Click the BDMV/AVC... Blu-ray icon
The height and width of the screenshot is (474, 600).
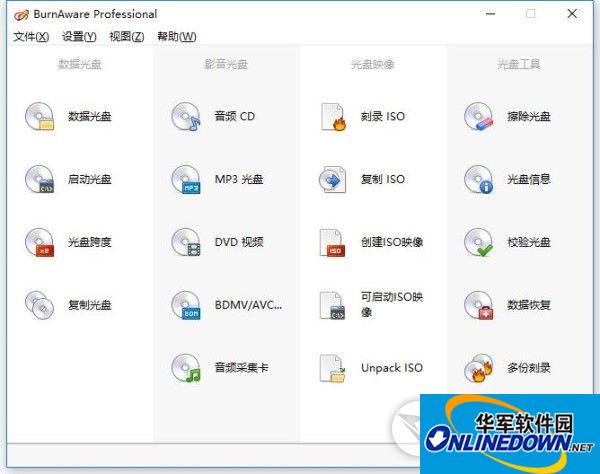tap(186, 305)
